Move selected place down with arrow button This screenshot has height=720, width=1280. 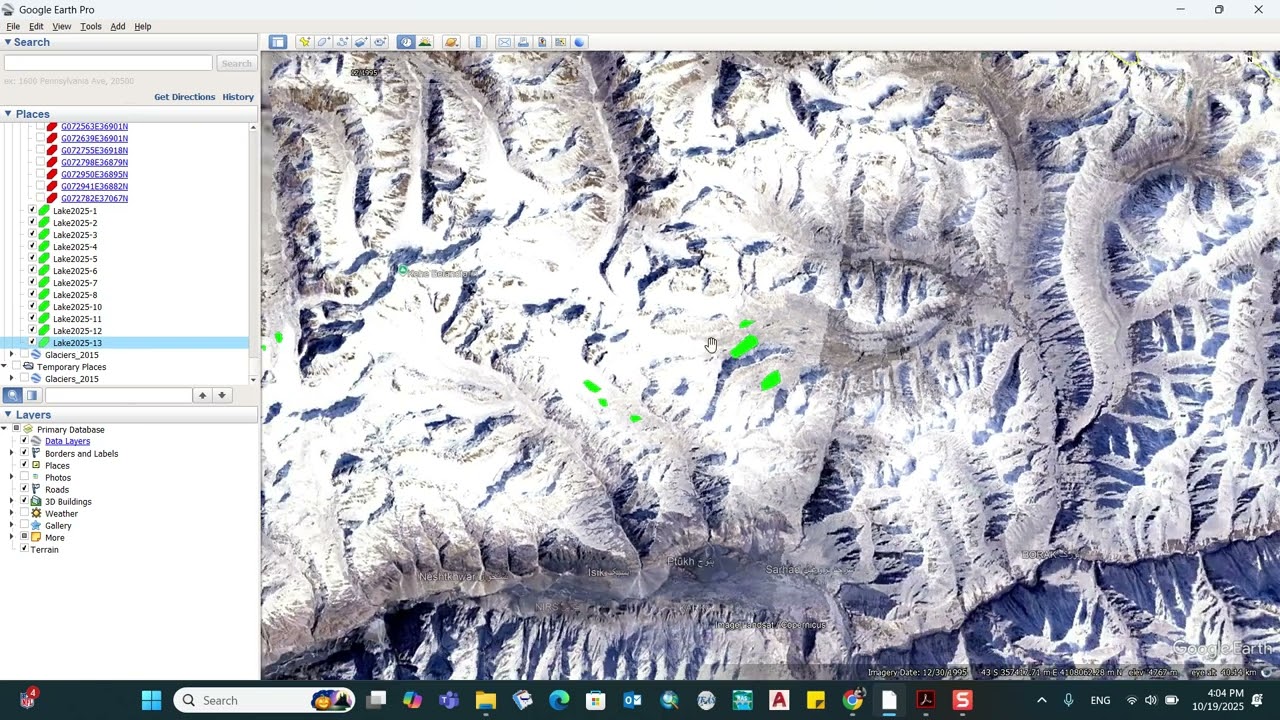click(x=222, y=395)
